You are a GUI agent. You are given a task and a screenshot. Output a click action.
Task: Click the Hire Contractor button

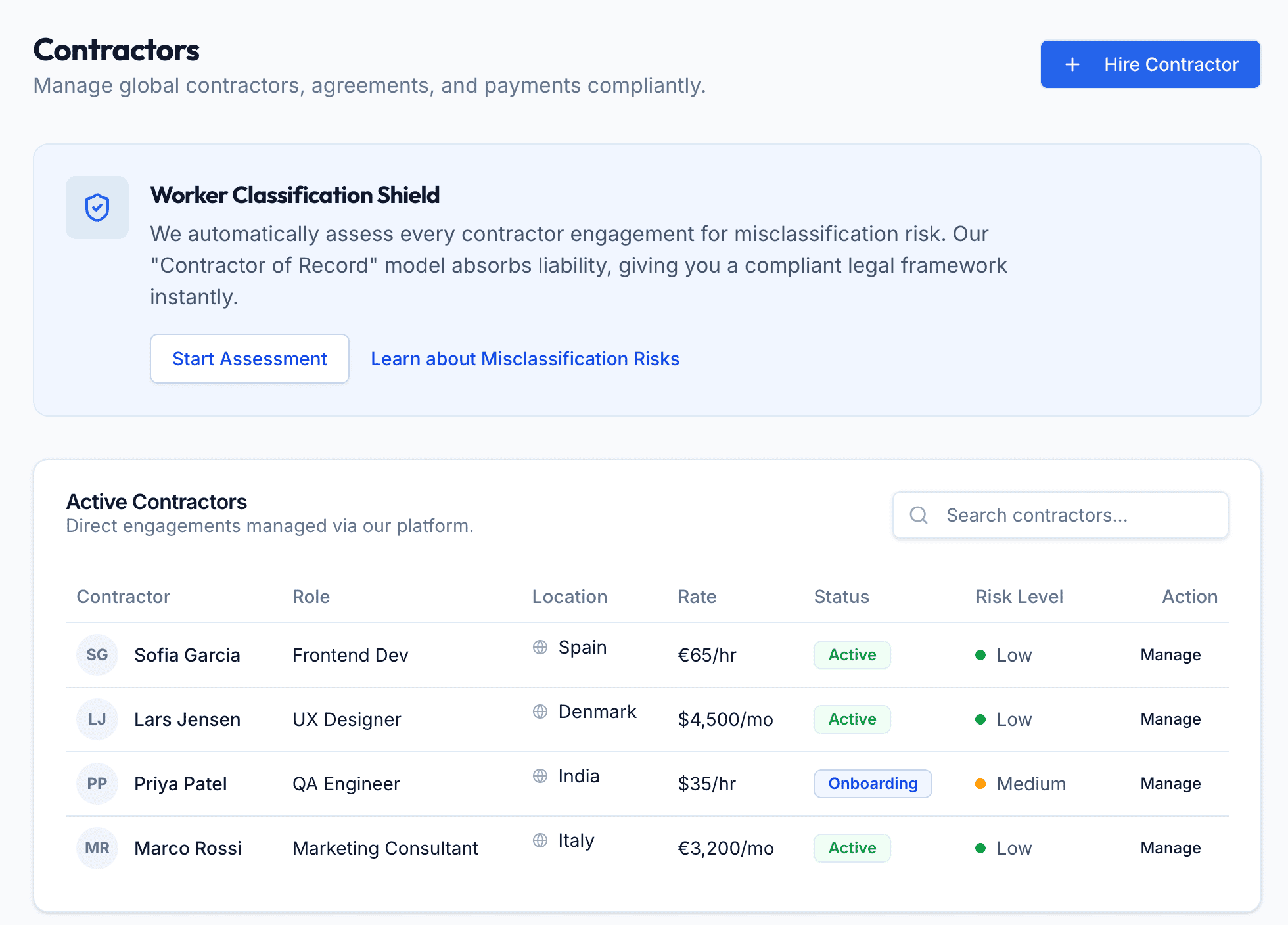click(1150, 64)
